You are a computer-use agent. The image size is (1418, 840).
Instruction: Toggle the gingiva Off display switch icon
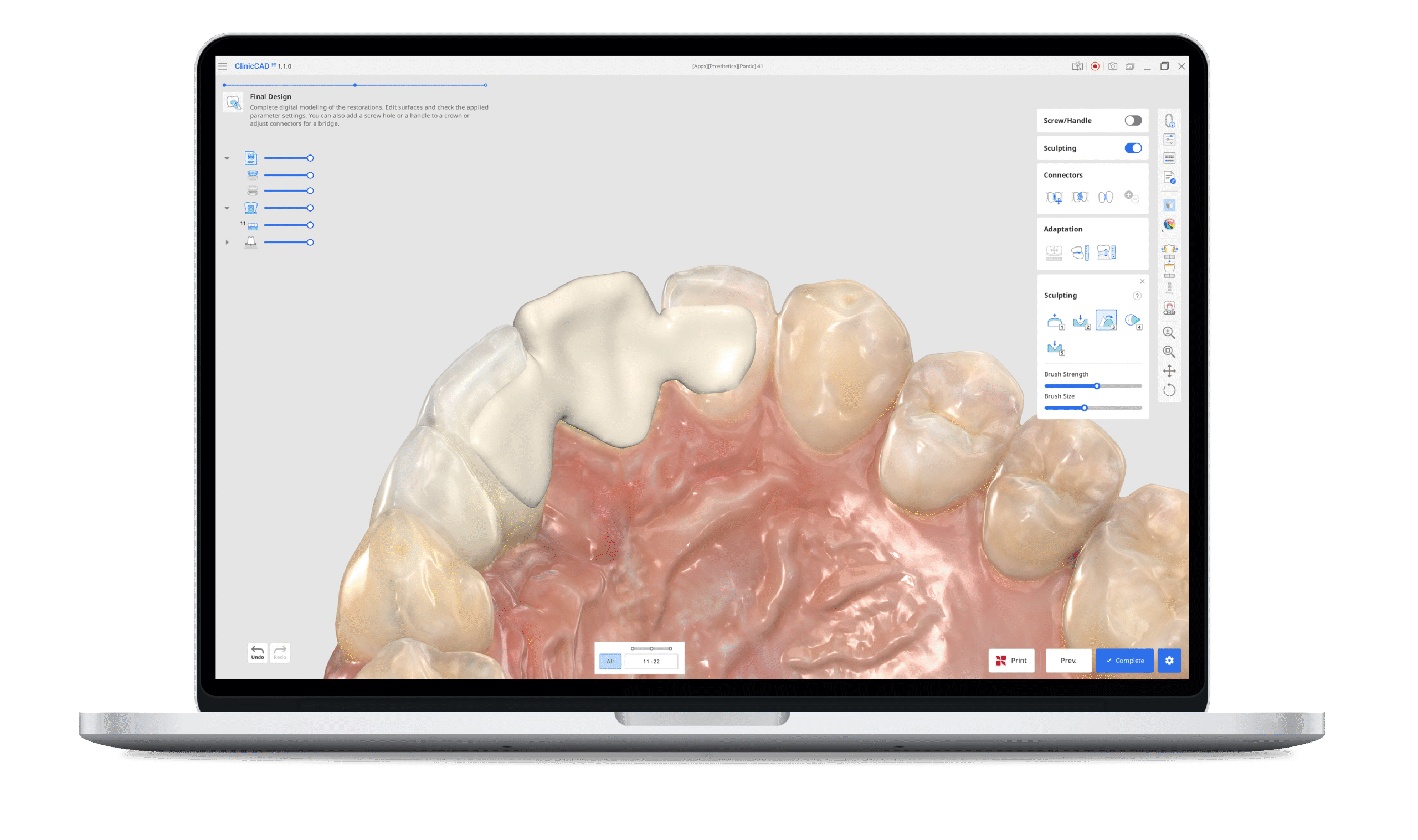1169,308
